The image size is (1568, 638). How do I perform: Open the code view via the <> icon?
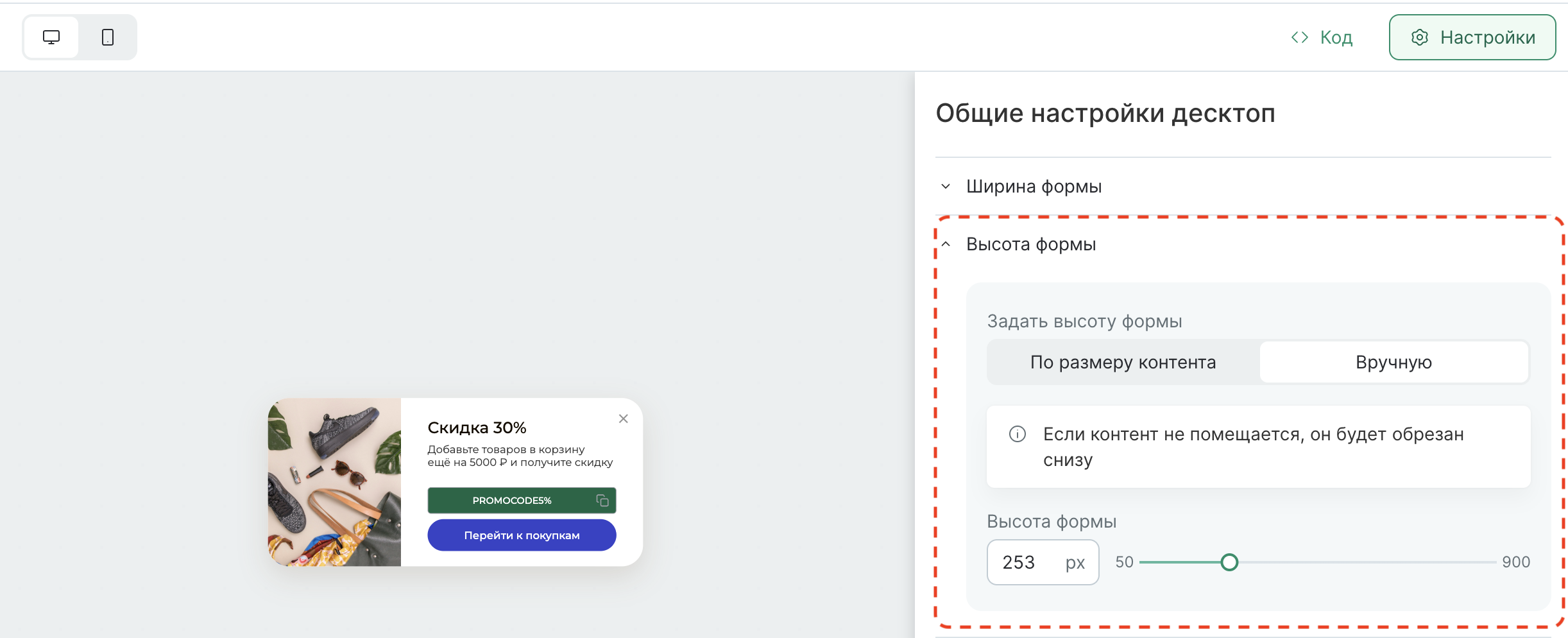1300,37
